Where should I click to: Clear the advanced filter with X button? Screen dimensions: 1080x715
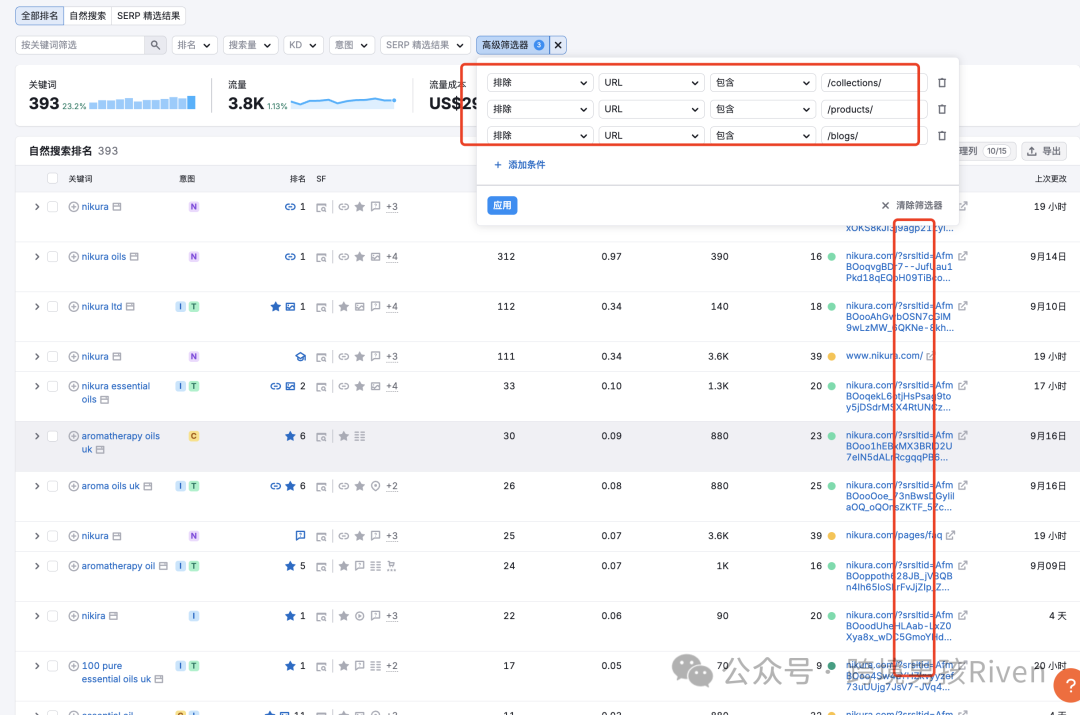[x=558, y=45]
